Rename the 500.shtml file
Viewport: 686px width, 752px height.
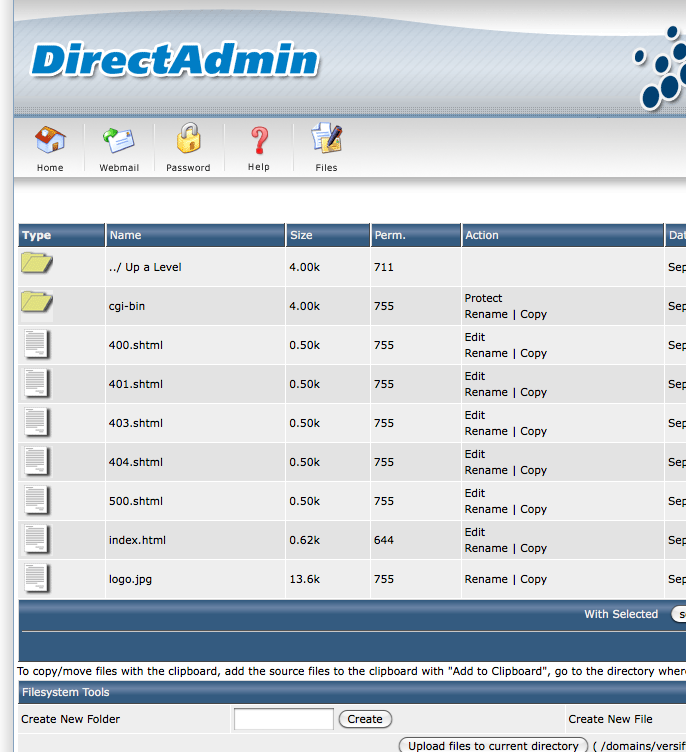(486, 509)
